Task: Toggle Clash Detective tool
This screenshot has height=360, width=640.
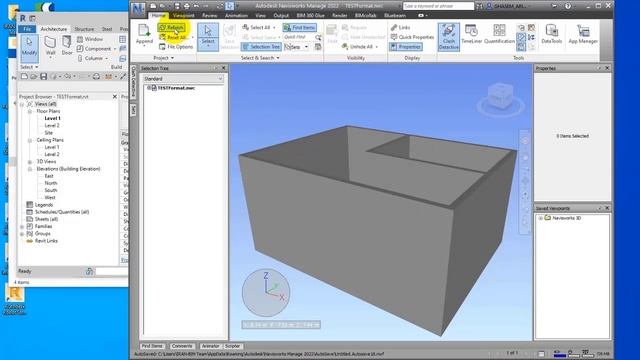Action: [x=449, y=37]
